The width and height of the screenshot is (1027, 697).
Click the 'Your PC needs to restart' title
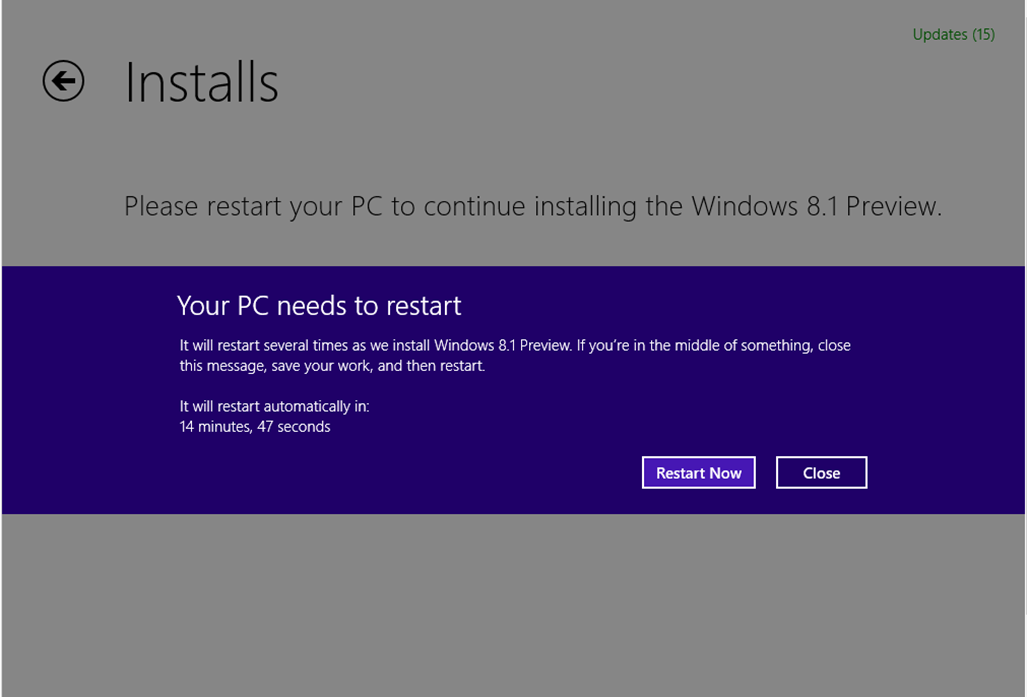[x=319, y=306]
